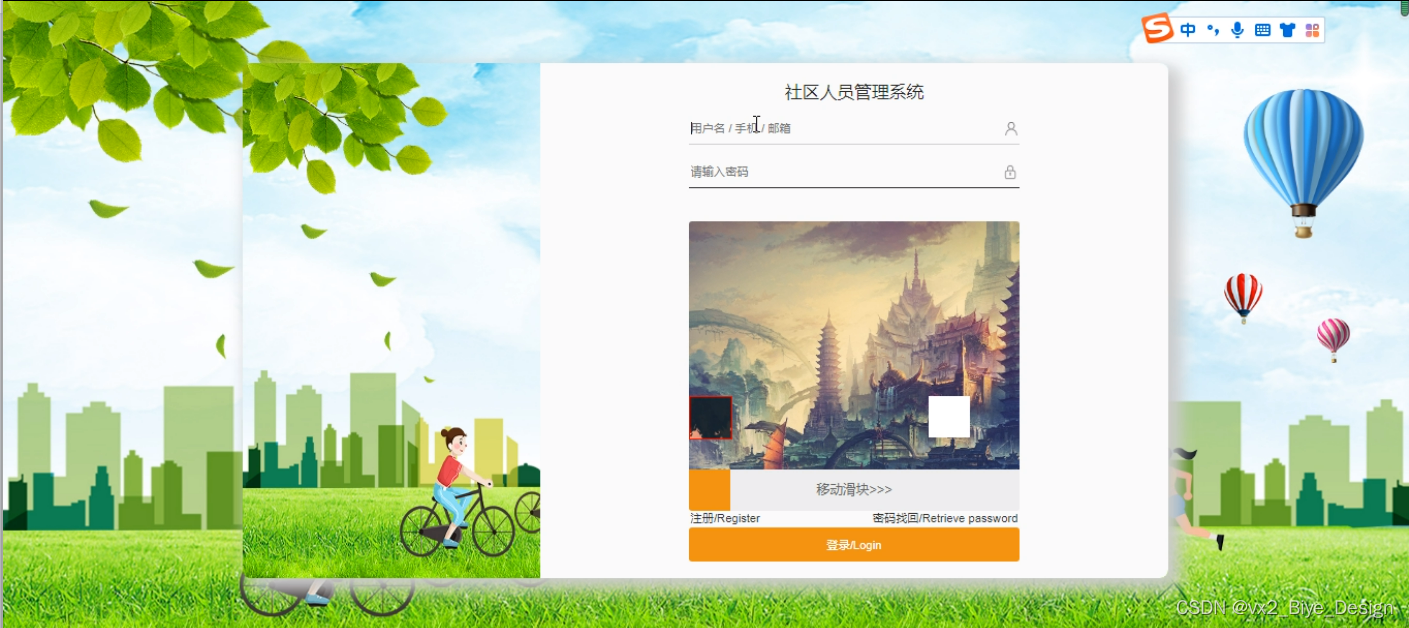Open the 注册/Register link
The height and width of the screenshot is (628, 1409).
point(725,518)
